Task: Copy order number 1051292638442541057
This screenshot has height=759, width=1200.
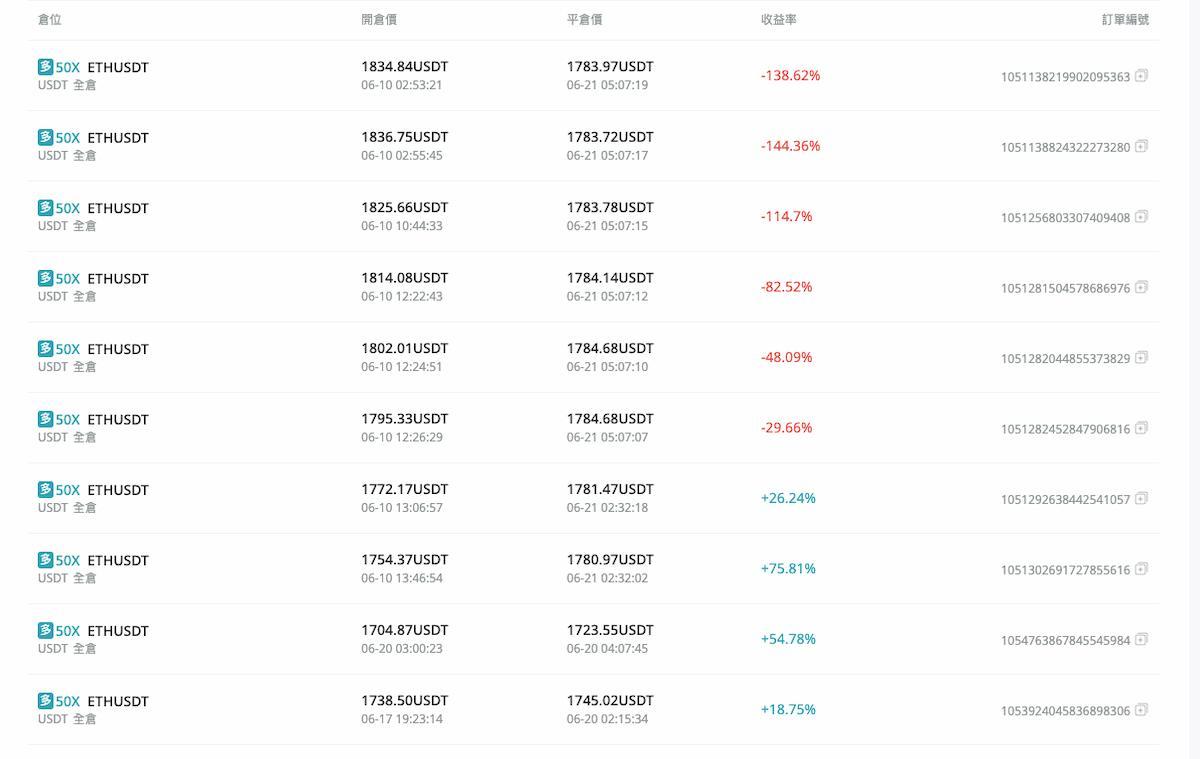Action: [x=1141, y=498]
